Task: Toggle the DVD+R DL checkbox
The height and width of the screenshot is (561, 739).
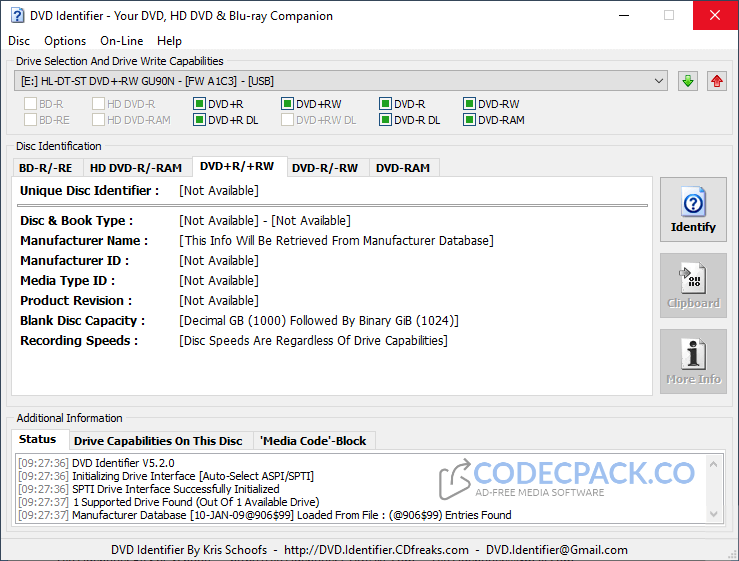Action: [x=199, y=120]
